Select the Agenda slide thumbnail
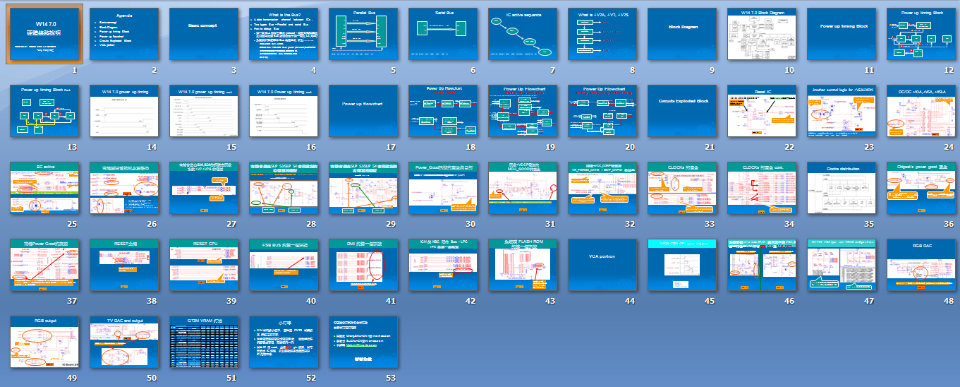The image size is (960, 387). coord(124,34)
